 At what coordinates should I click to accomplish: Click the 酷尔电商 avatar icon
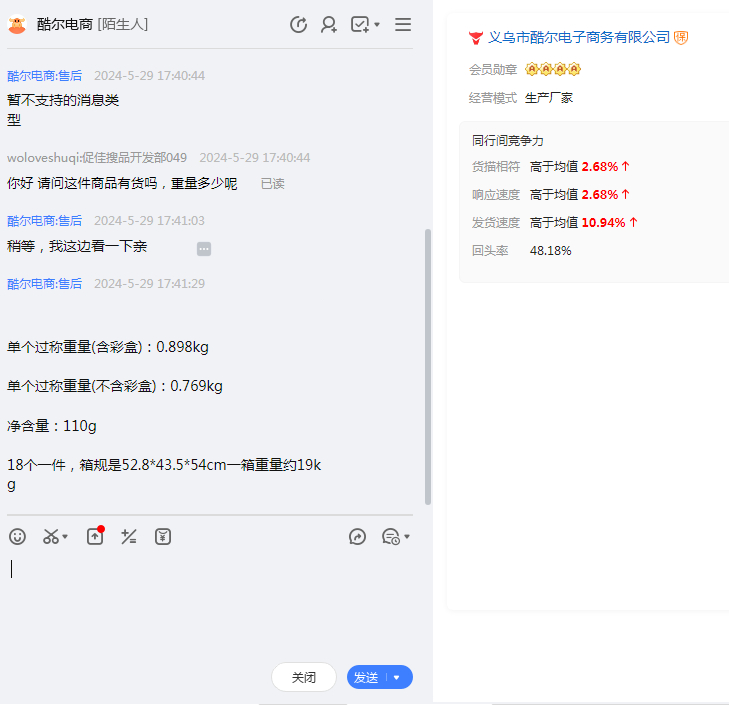click(x=17, y=24)
